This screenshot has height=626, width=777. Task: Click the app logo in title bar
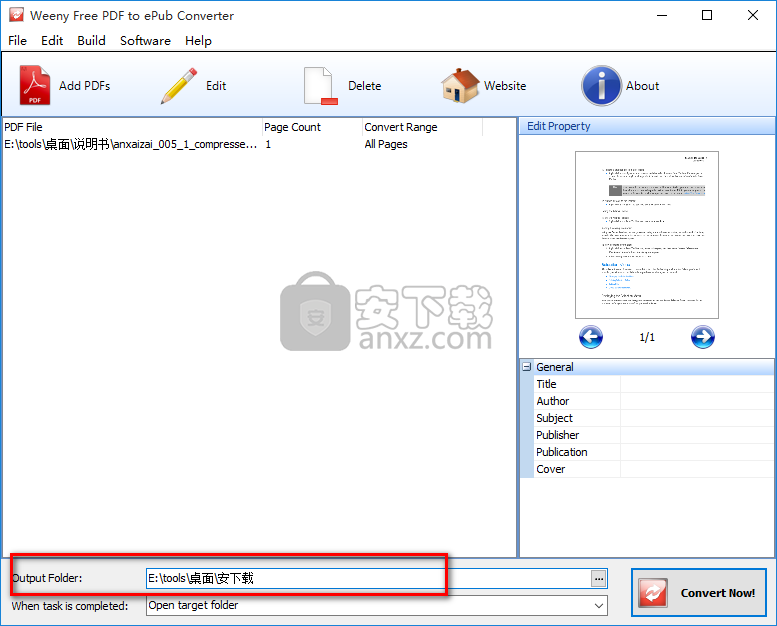[x=16, y=15]
